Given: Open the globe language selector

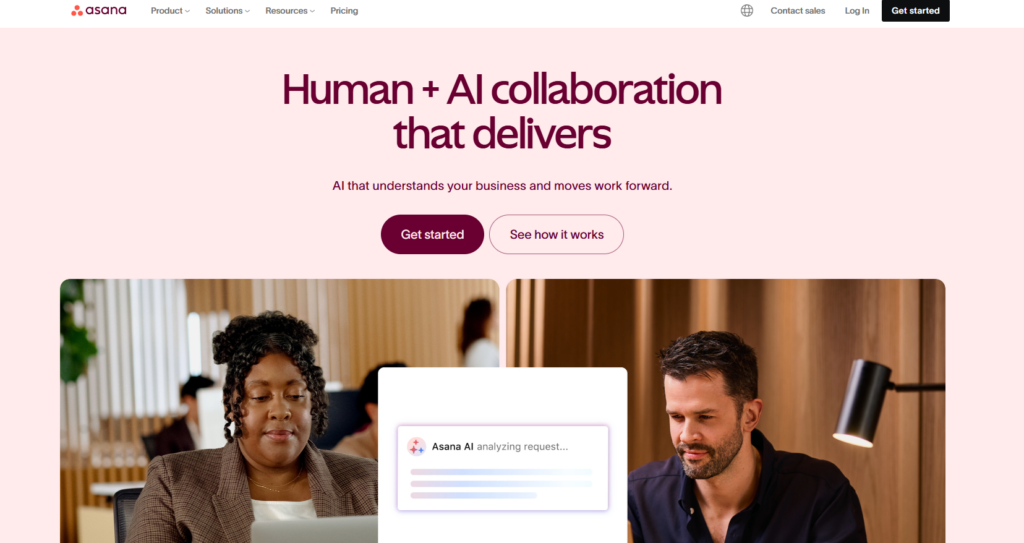Looking at the screenshot, I should coord(746,10).
